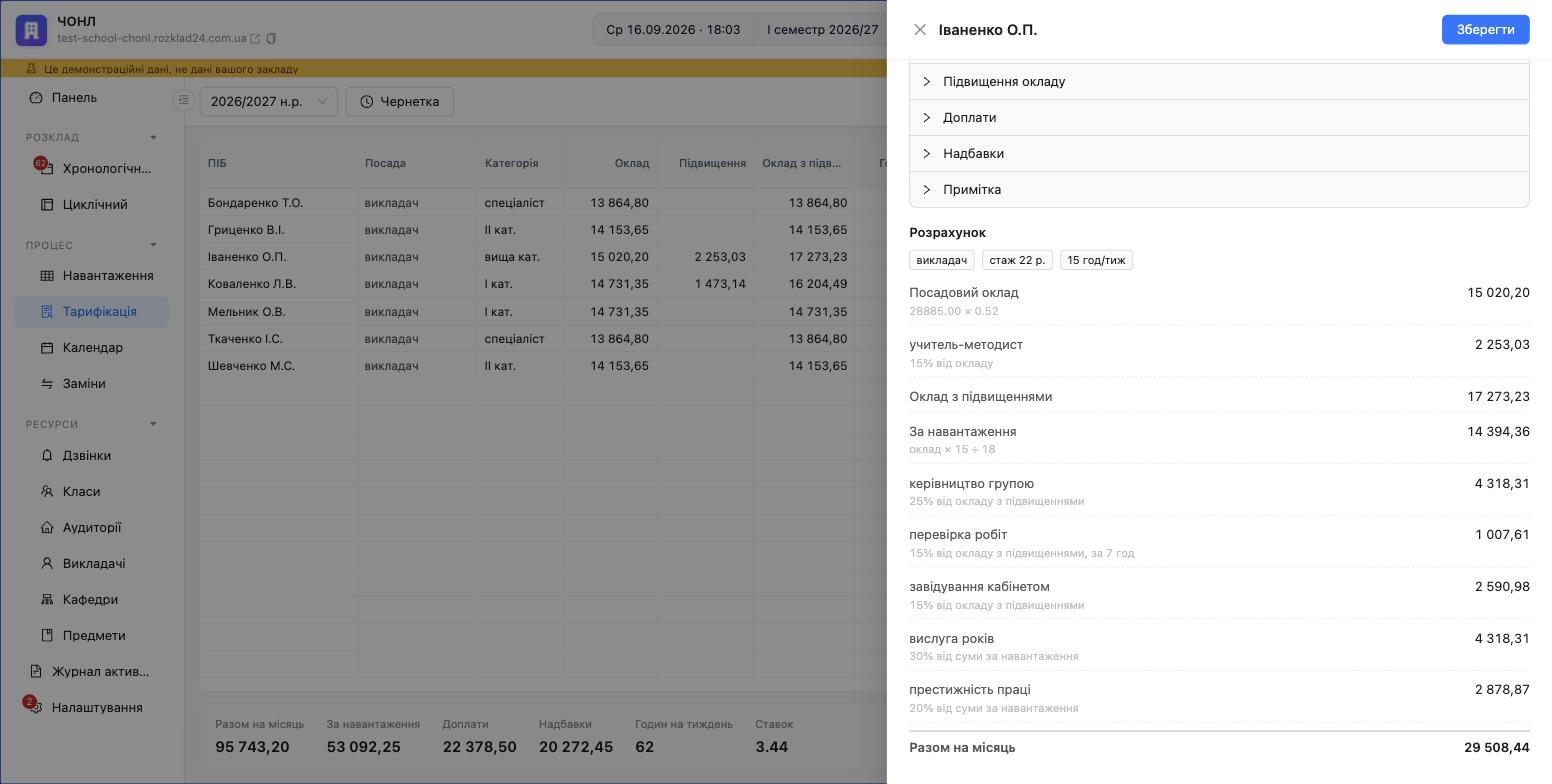1552x784 pixels.
Task: Expand the Надбавки section
Action: coord(1219,153)
